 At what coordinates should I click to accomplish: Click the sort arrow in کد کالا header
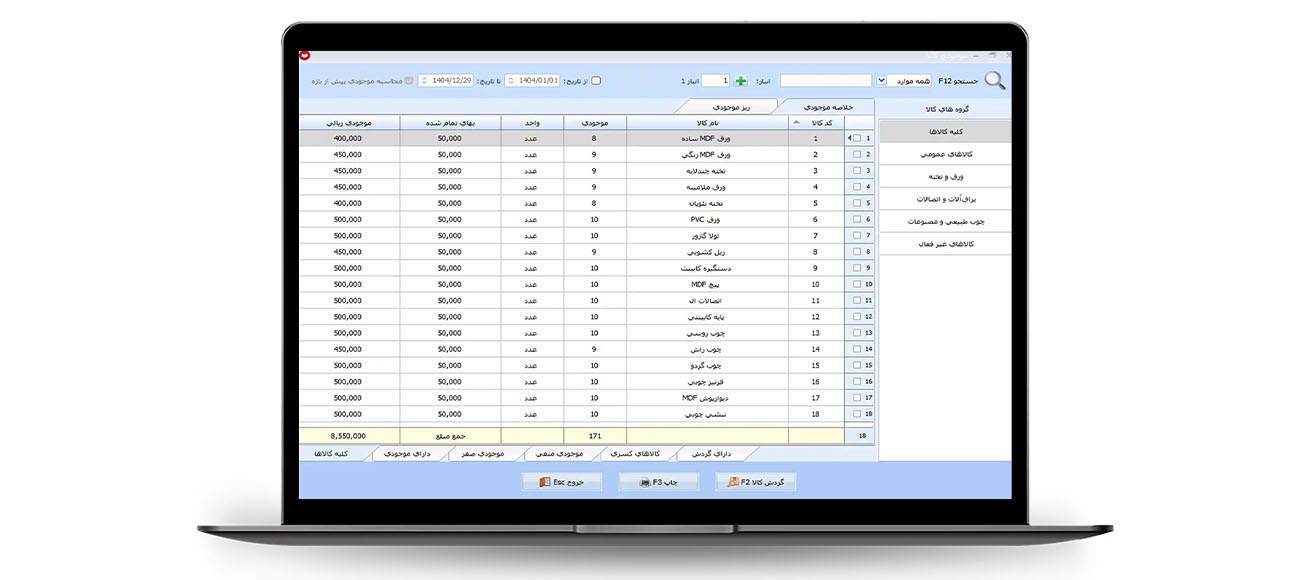[796, 122]
